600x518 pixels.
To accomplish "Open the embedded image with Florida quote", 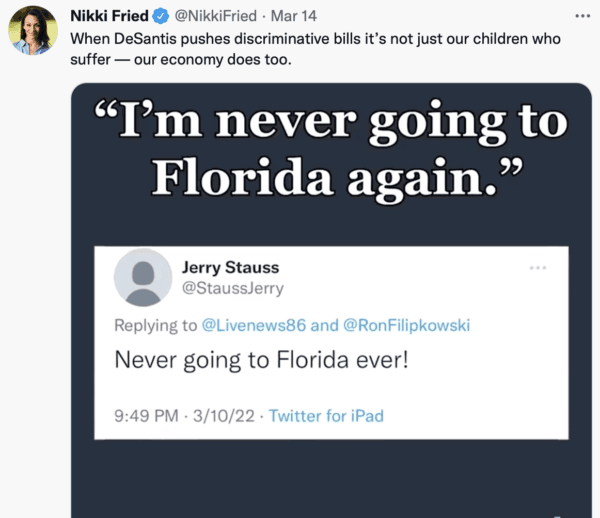I will (x=331, y=300).
